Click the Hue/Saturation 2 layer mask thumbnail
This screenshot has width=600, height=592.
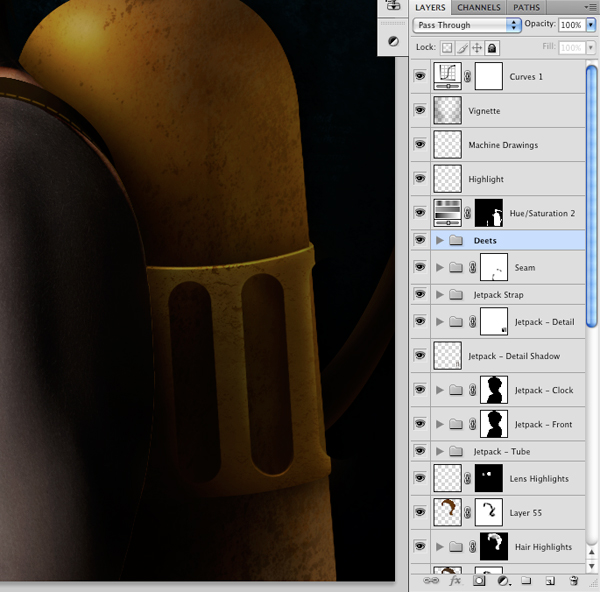(x=489, y=213)
